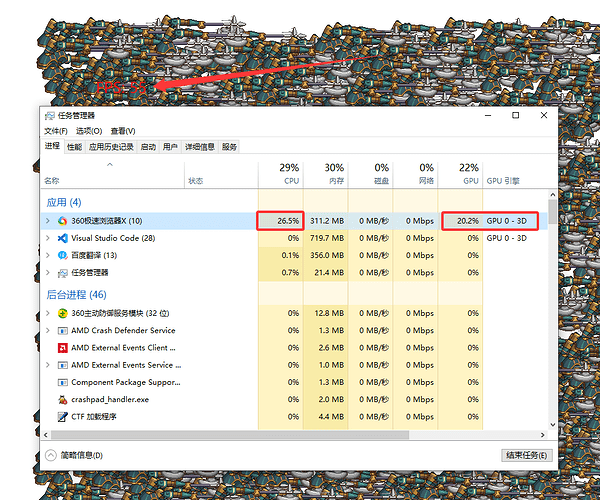Screen dimensions: 600x500
Task: Select the 进程 tab
Action: click(x=52, y=146)
